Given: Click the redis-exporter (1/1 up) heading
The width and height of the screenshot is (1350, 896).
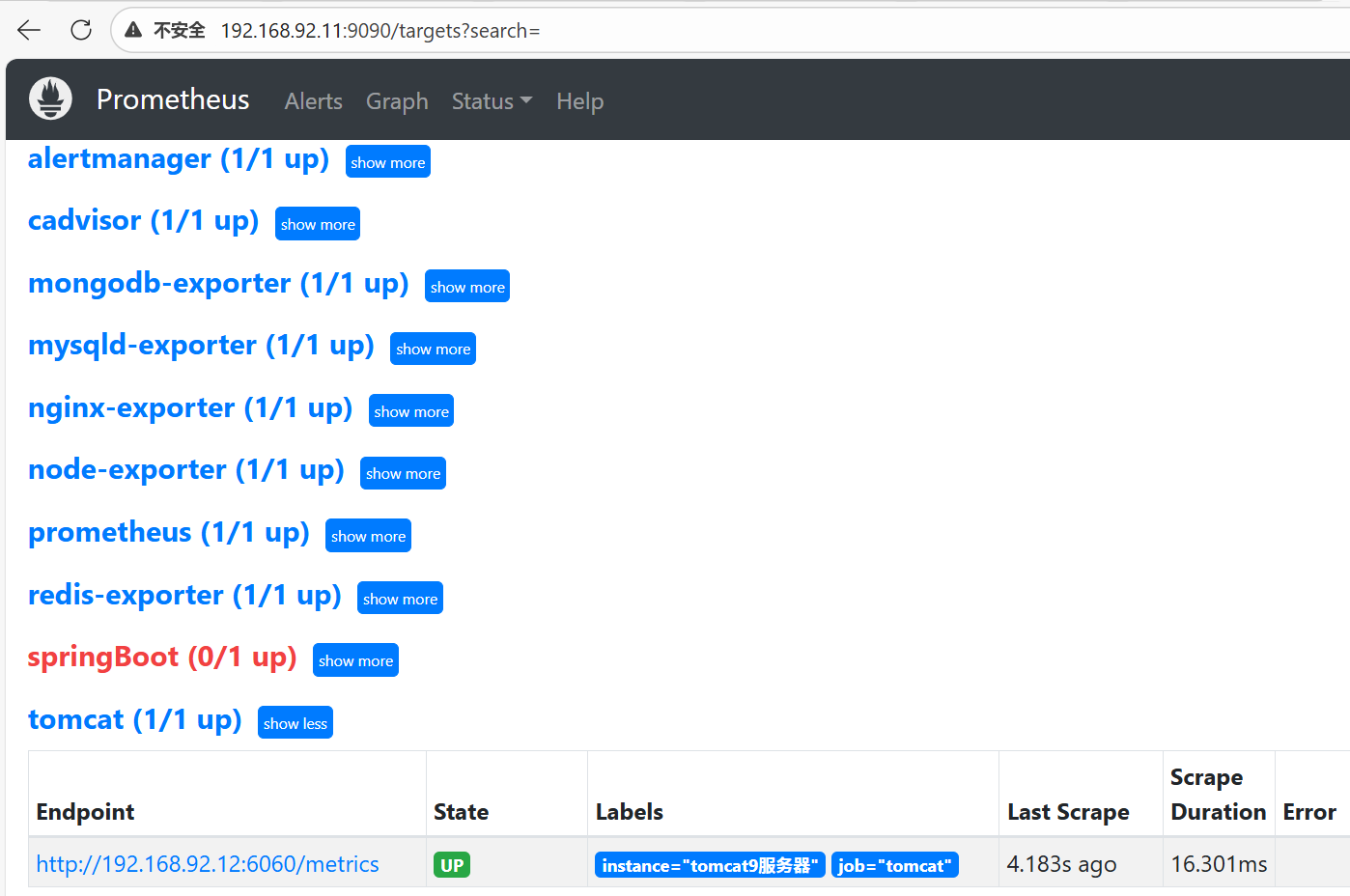Looking at the screenshot, I should click(184, 596).
